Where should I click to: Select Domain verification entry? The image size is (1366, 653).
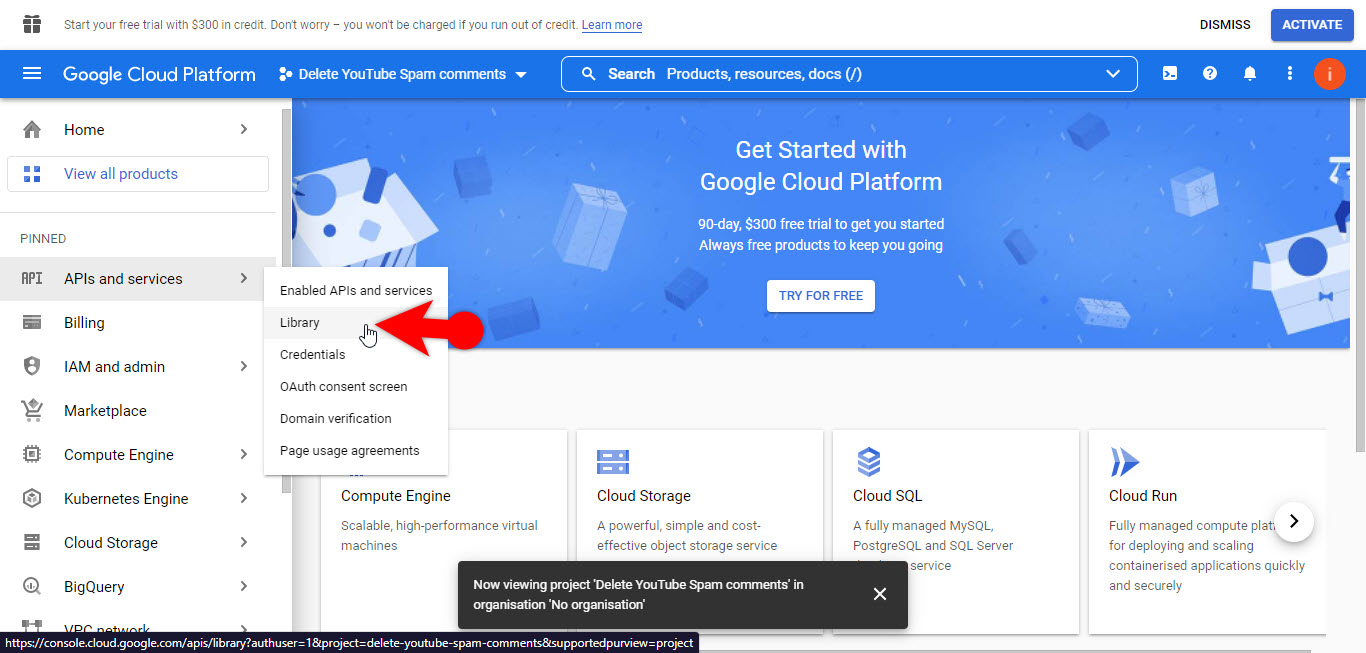[x=356, y=419]
